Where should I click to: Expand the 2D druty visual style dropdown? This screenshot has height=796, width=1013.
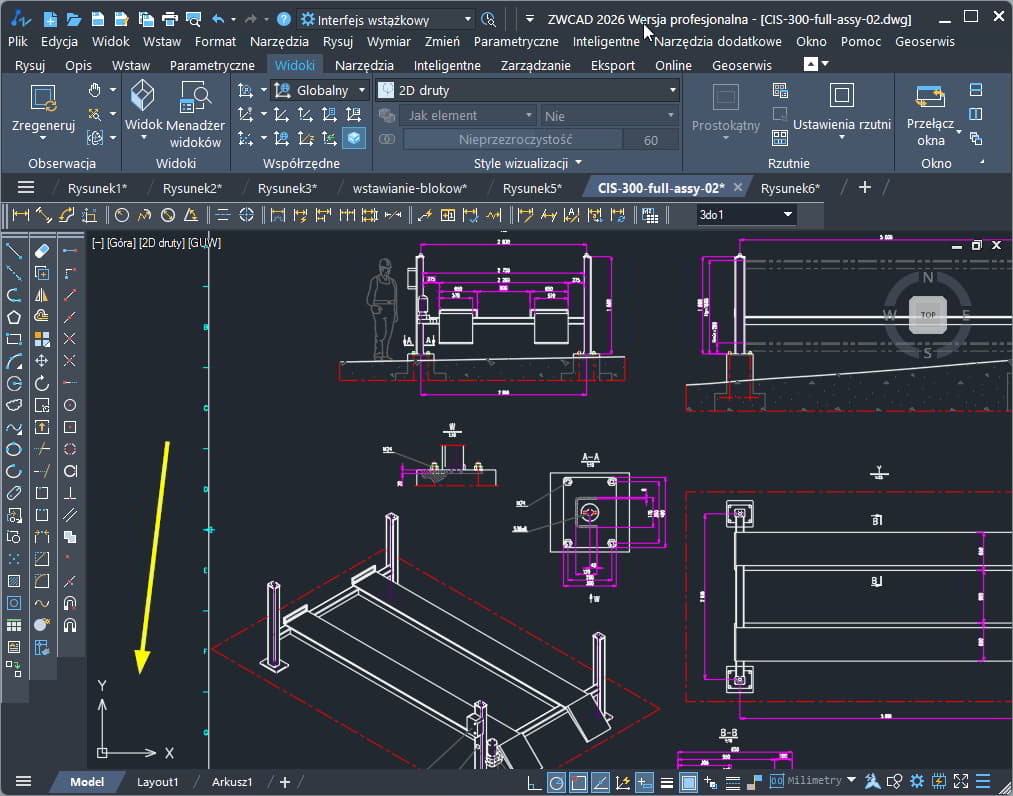click(x=672, y=90)
